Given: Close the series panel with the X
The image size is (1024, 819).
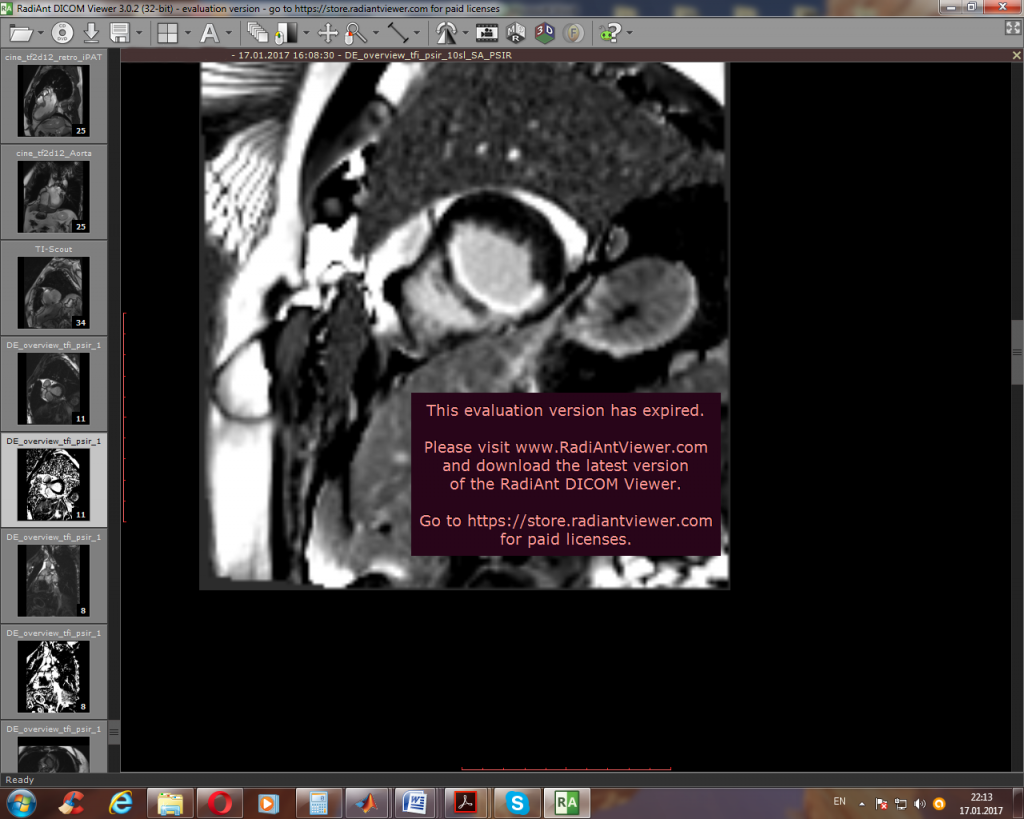Looking at the screenshot, I should pos(1016,56).
